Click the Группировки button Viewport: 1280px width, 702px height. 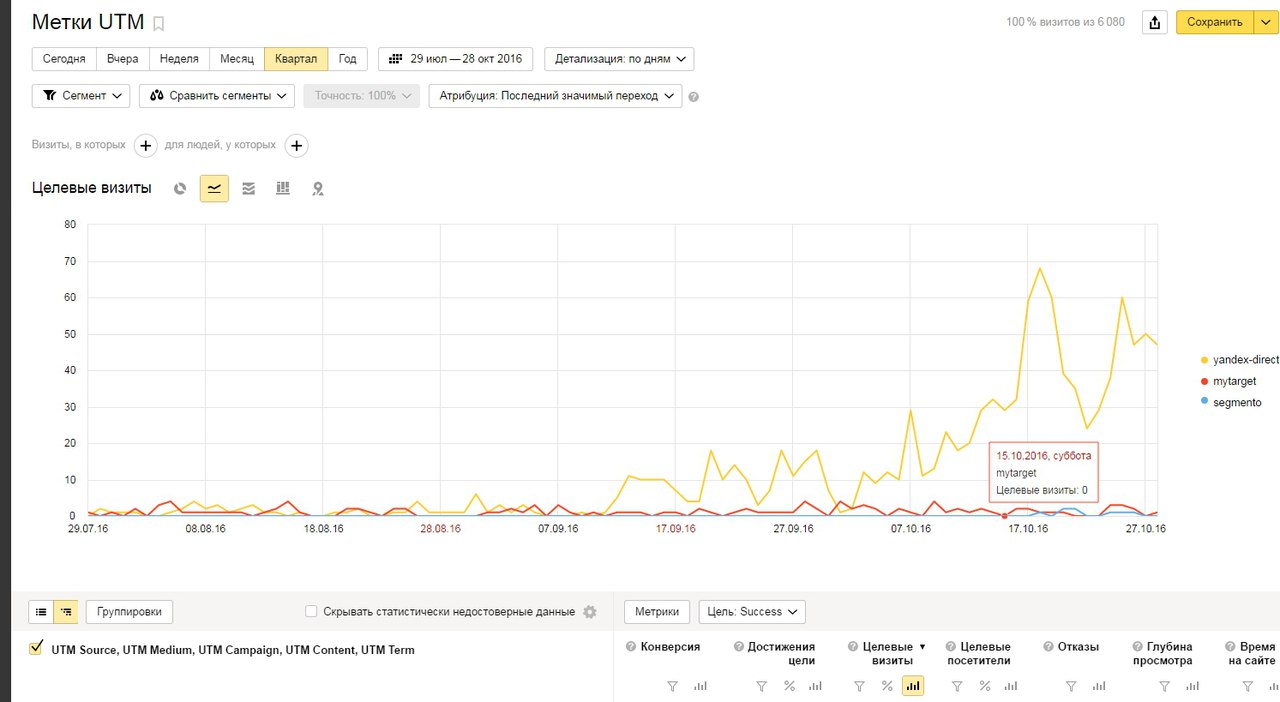click(130, 612)
